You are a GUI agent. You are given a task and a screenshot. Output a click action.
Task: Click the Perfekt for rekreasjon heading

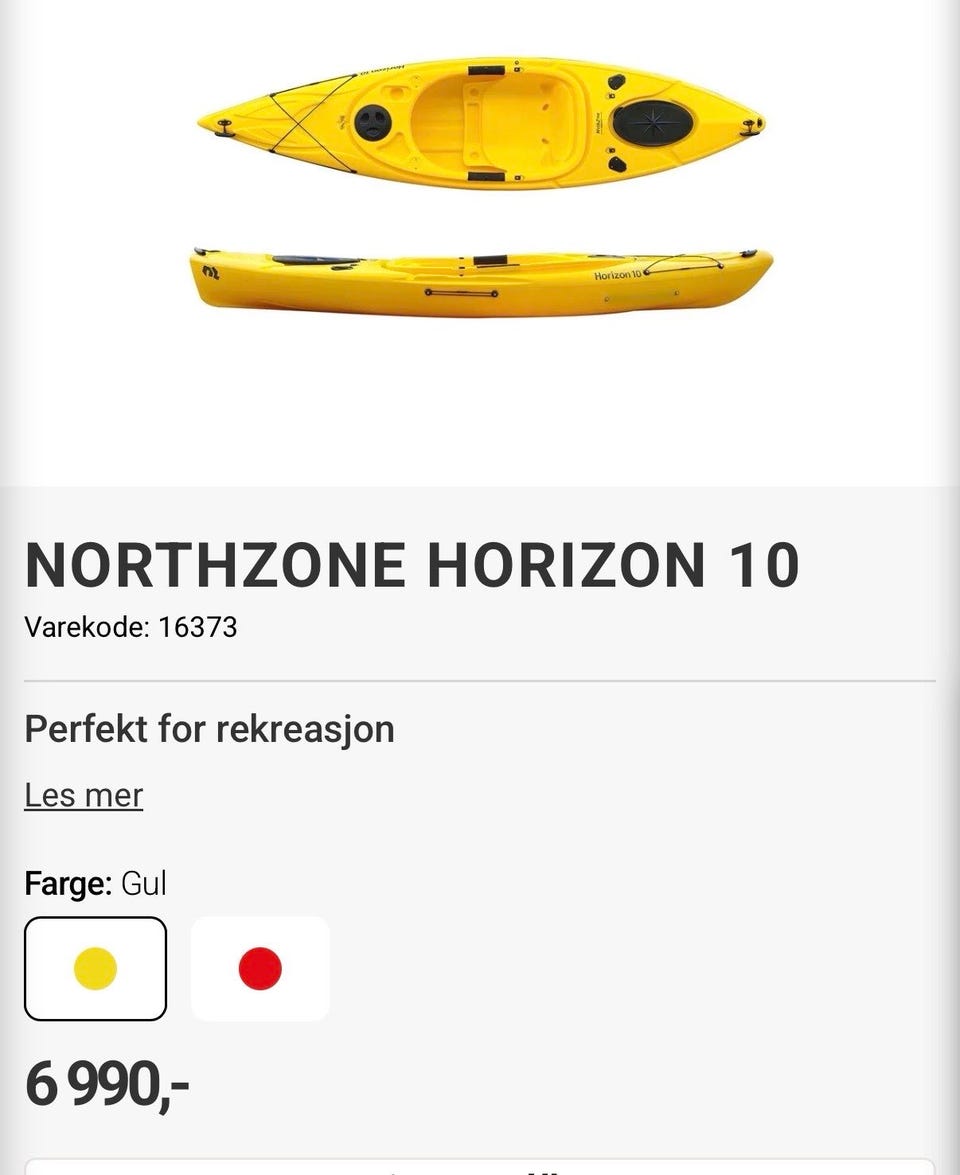tap(209, 728)
